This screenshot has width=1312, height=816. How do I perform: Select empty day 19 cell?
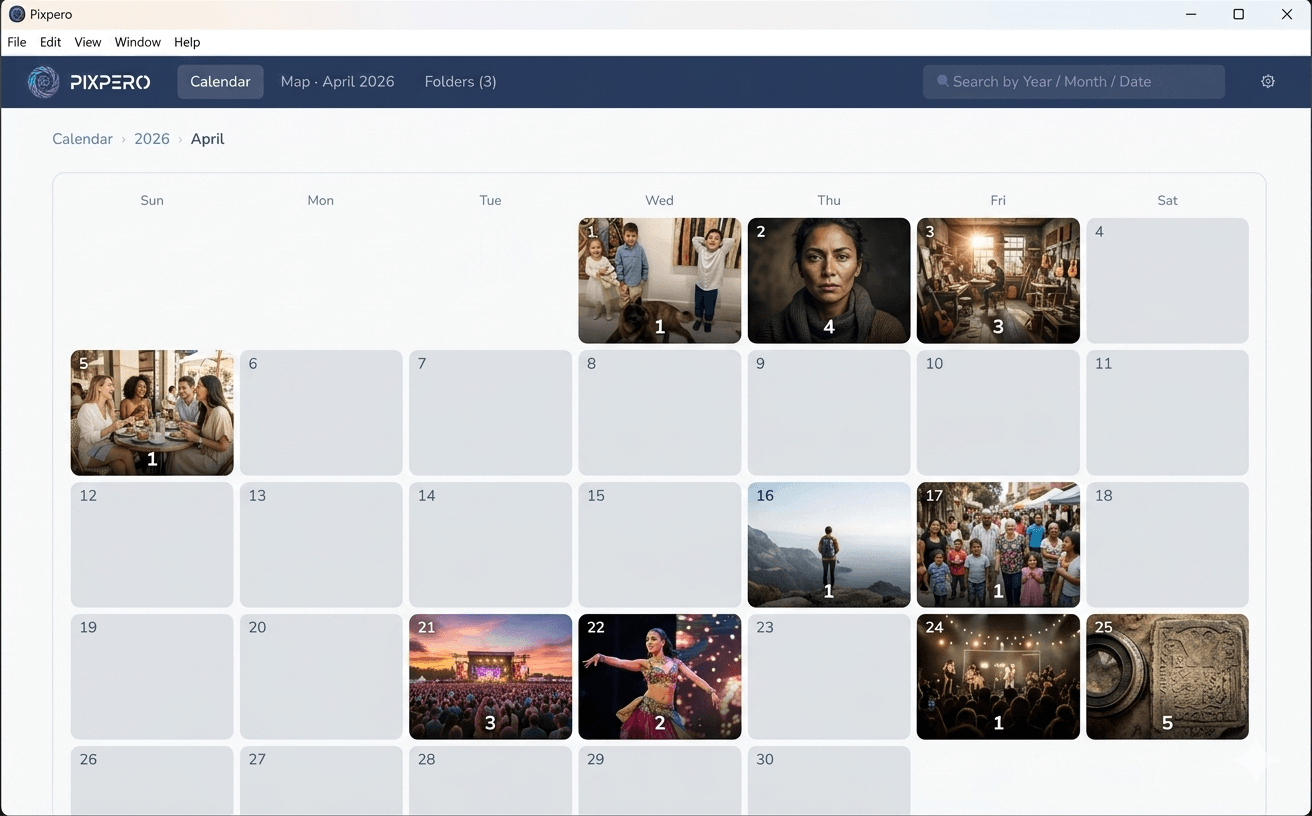(152, 677)
